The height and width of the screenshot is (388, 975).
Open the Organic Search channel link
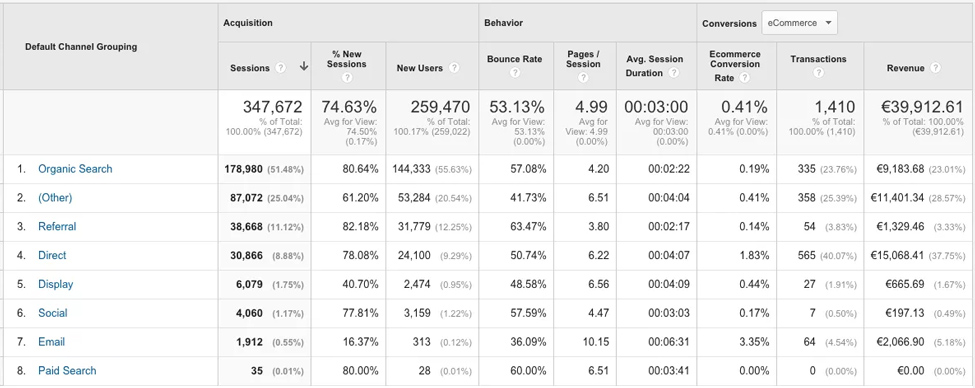tap(75, 169)
